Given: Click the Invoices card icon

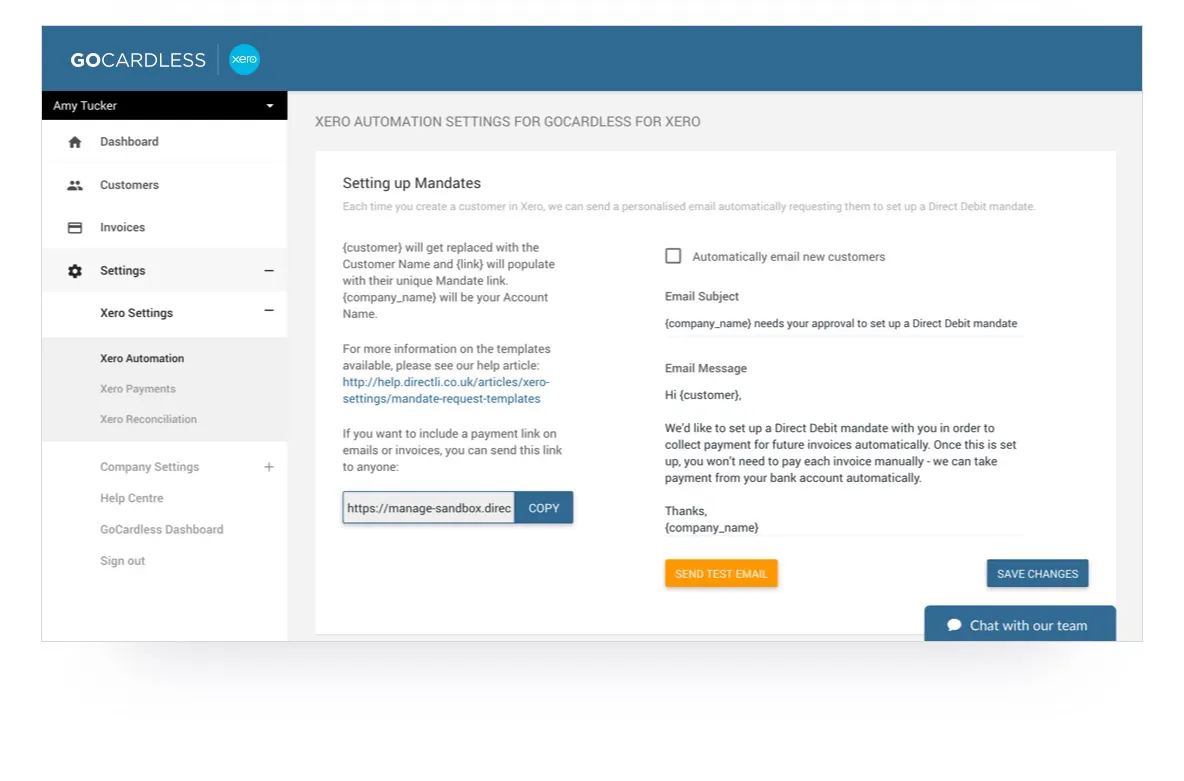Looking at the screenshot, I should 75,228.
